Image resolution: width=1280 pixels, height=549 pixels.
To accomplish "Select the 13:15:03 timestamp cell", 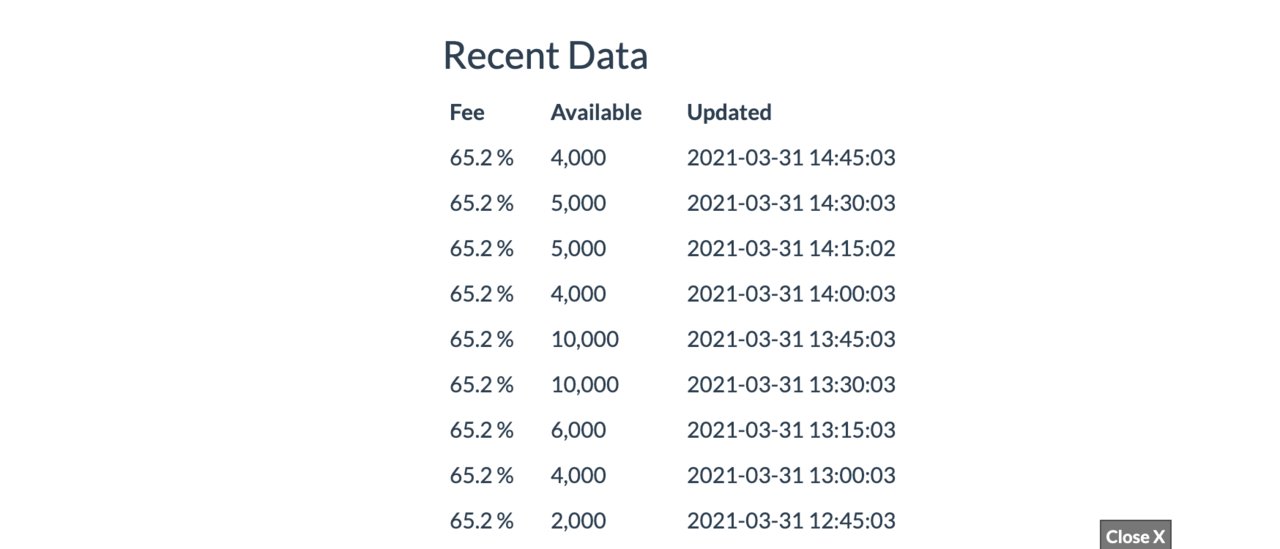I will (791, 430).
